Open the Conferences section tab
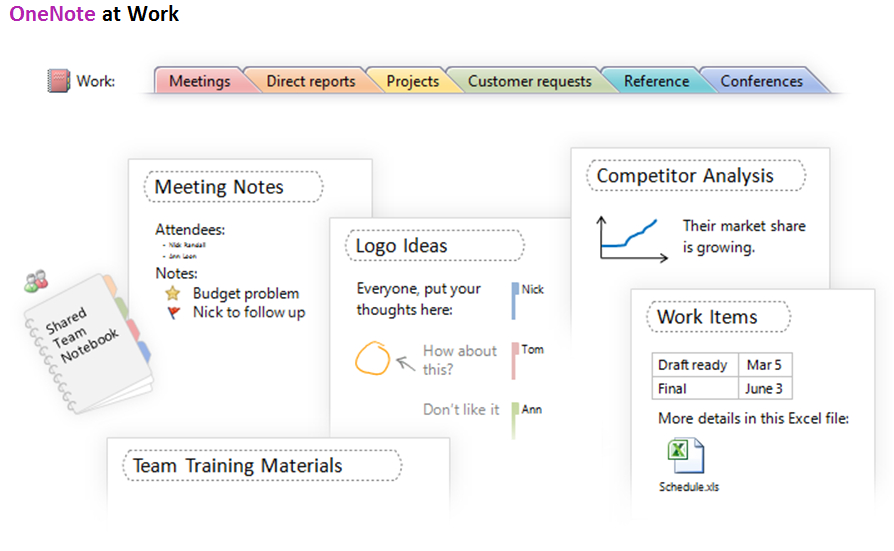This screenshot has height=551, width=894. point(761,81)
